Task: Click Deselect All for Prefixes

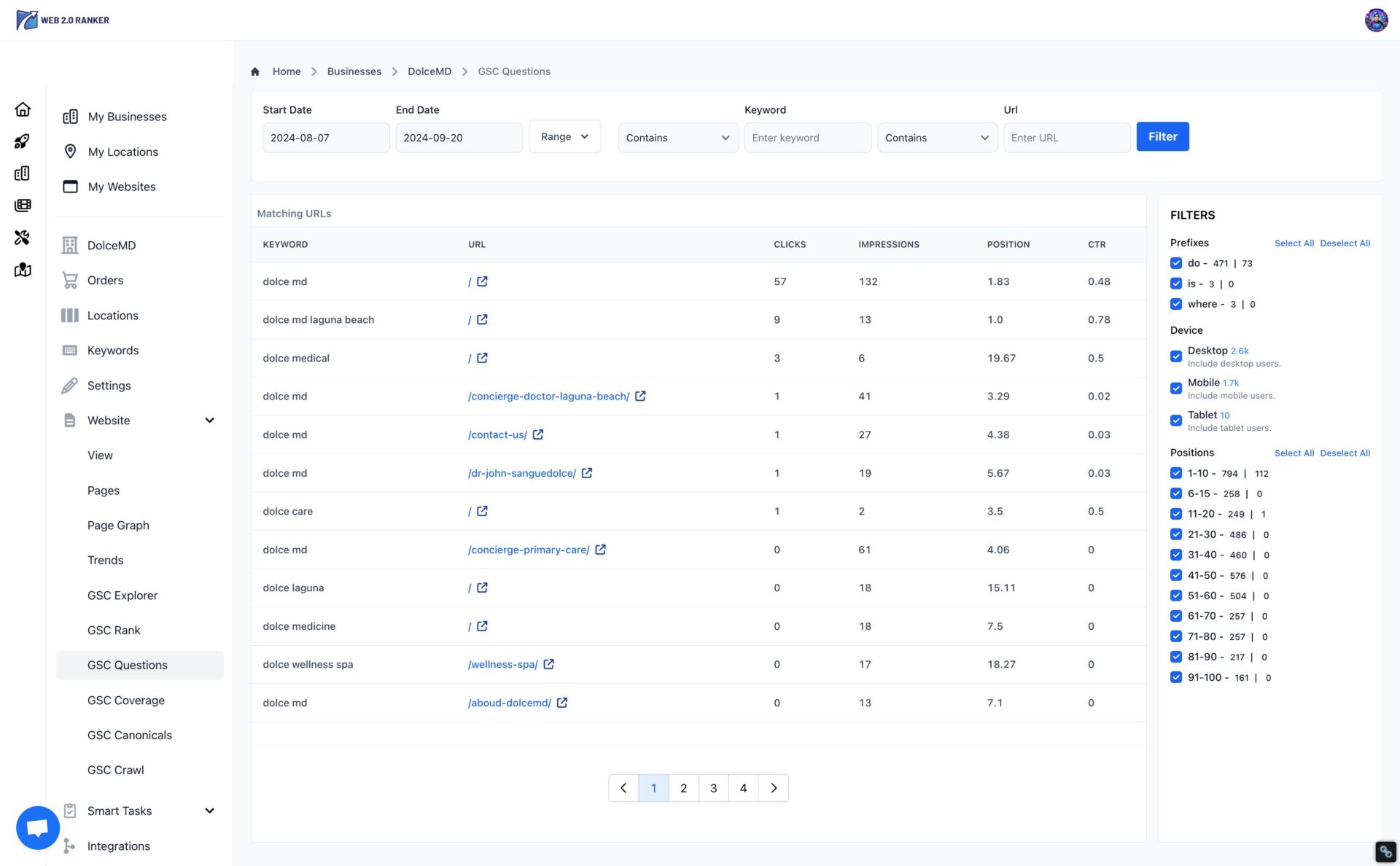Action: click(x=1345, y=243)
